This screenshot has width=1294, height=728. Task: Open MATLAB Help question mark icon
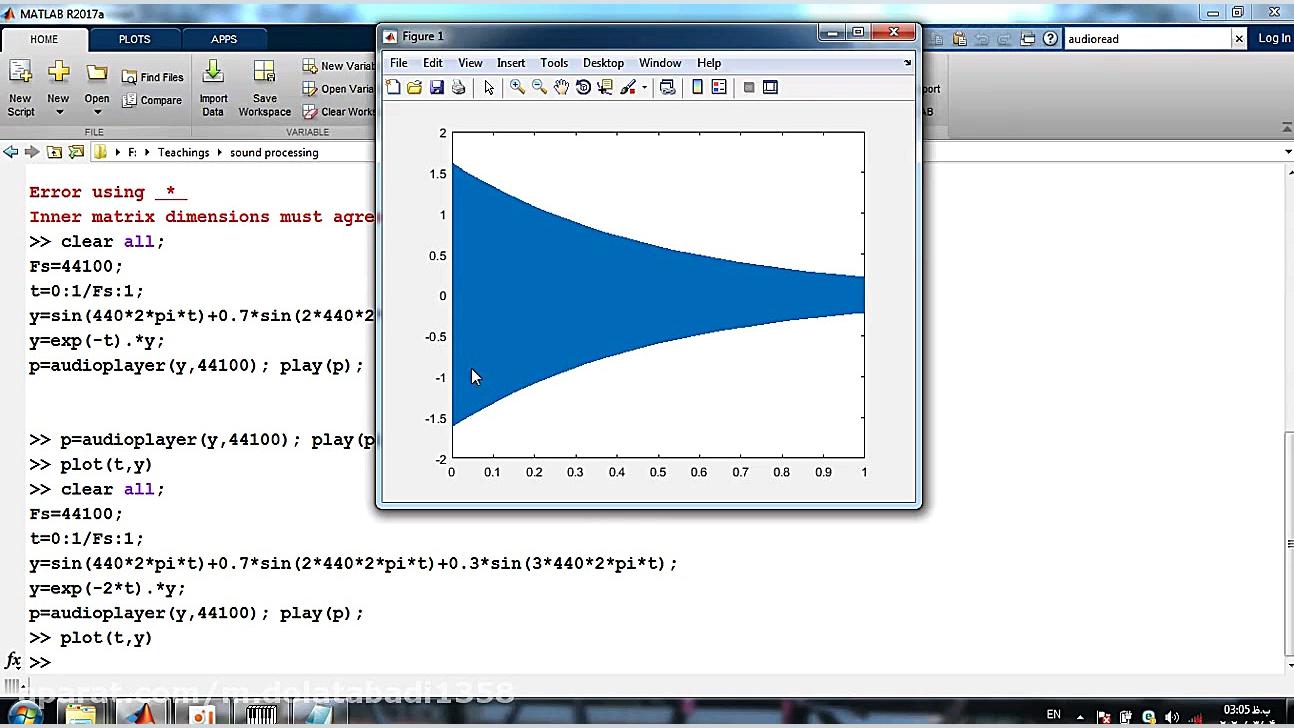tap(1050, 39)
